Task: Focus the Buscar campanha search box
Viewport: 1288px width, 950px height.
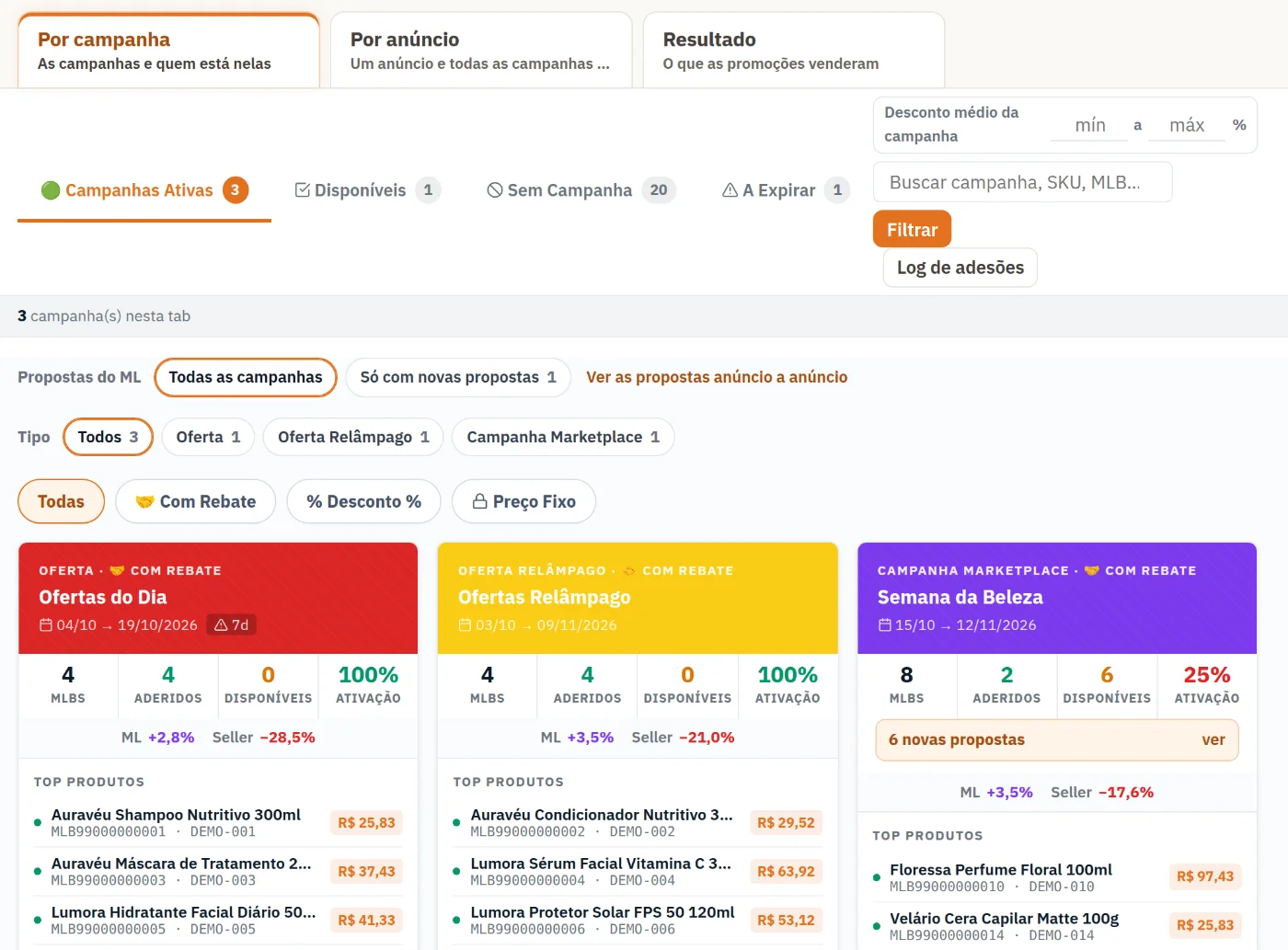Action: coord(1022,182)
